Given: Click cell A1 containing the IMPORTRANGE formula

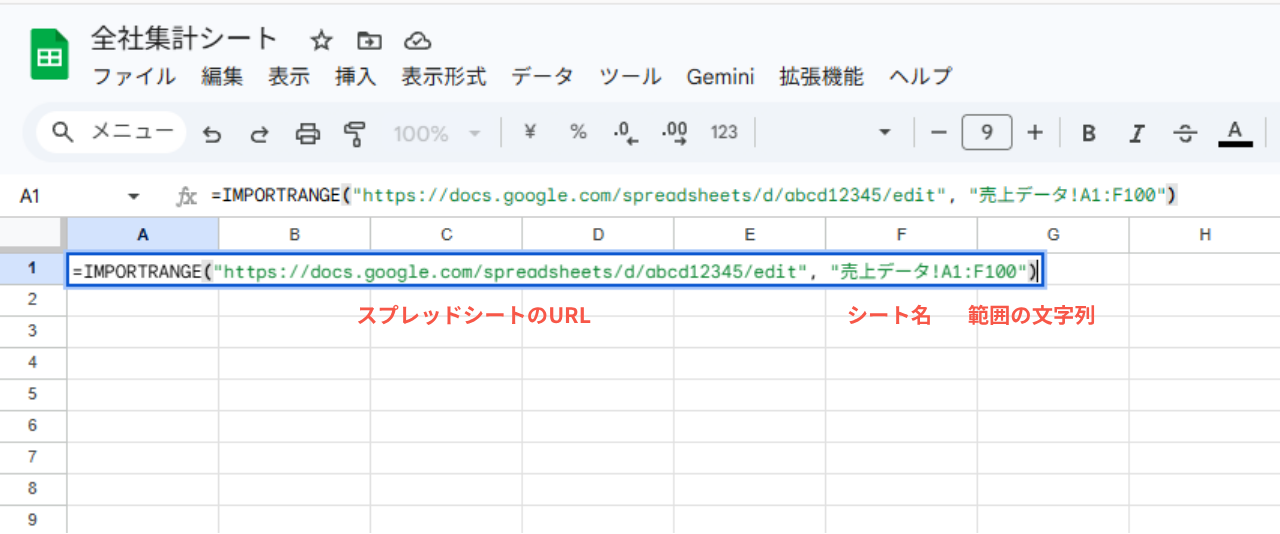Looking at the screenshot, I should (555, 270).
